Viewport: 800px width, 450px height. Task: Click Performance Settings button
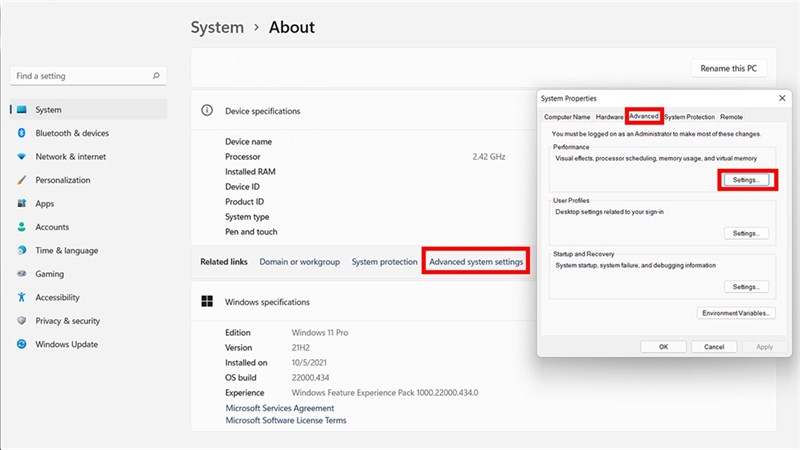coord(746,180)
